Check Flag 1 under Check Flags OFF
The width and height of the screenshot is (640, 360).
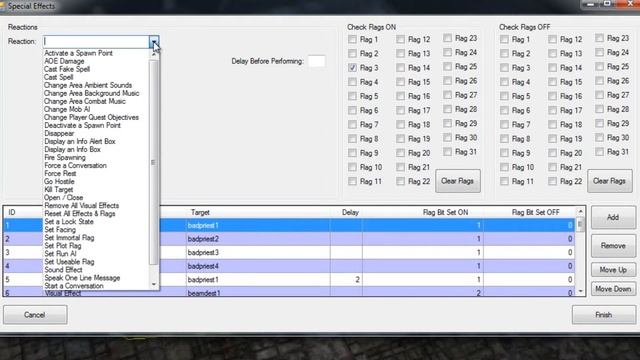coord(504,40)
